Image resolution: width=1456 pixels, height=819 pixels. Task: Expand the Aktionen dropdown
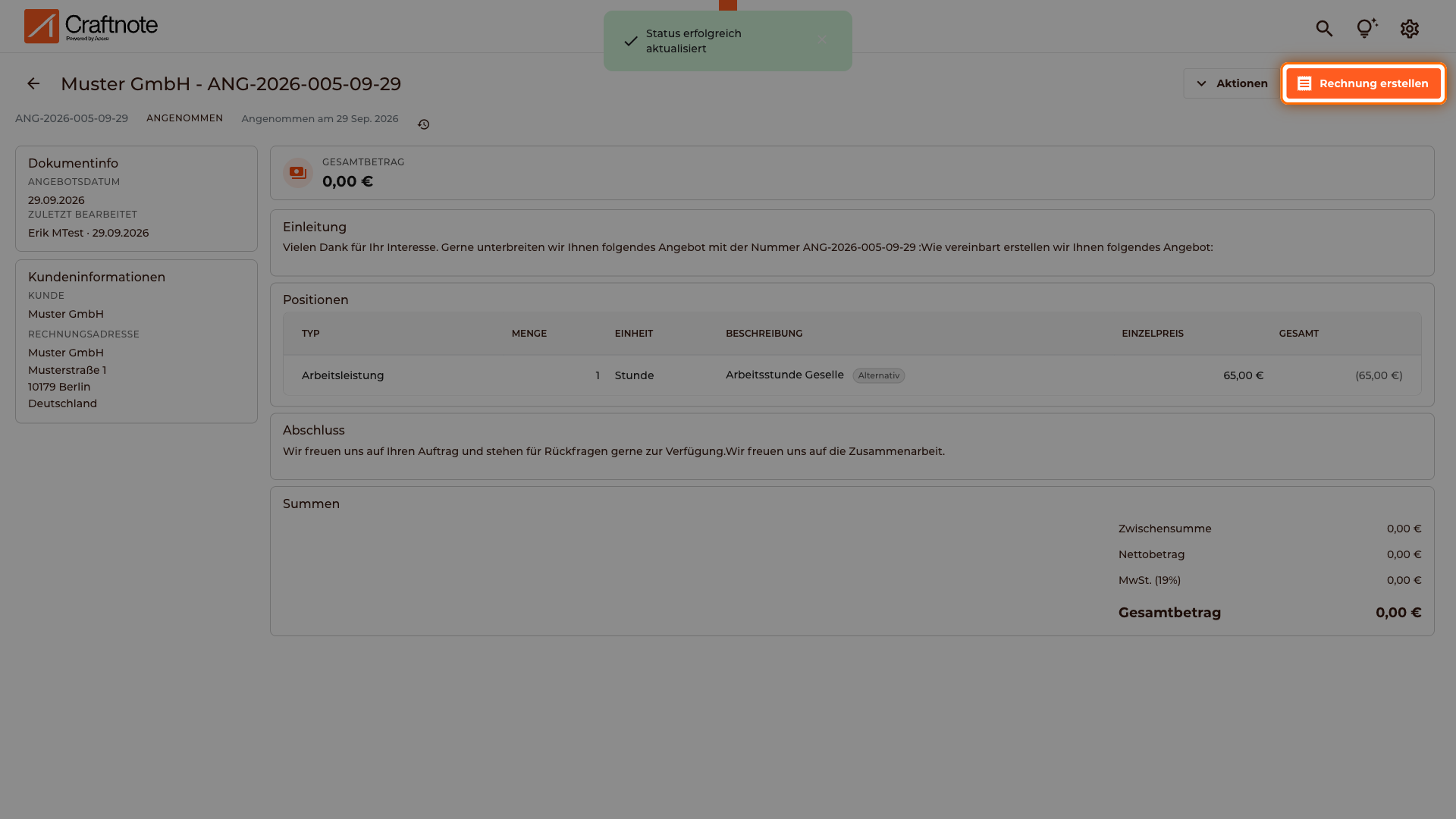pyautogui.click(x=1232, y=83)
